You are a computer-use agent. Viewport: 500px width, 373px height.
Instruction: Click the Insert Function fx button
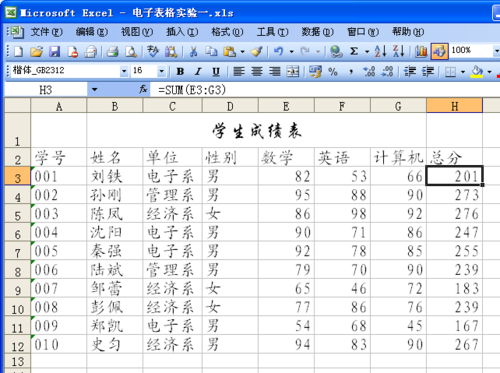coord(143,89)
